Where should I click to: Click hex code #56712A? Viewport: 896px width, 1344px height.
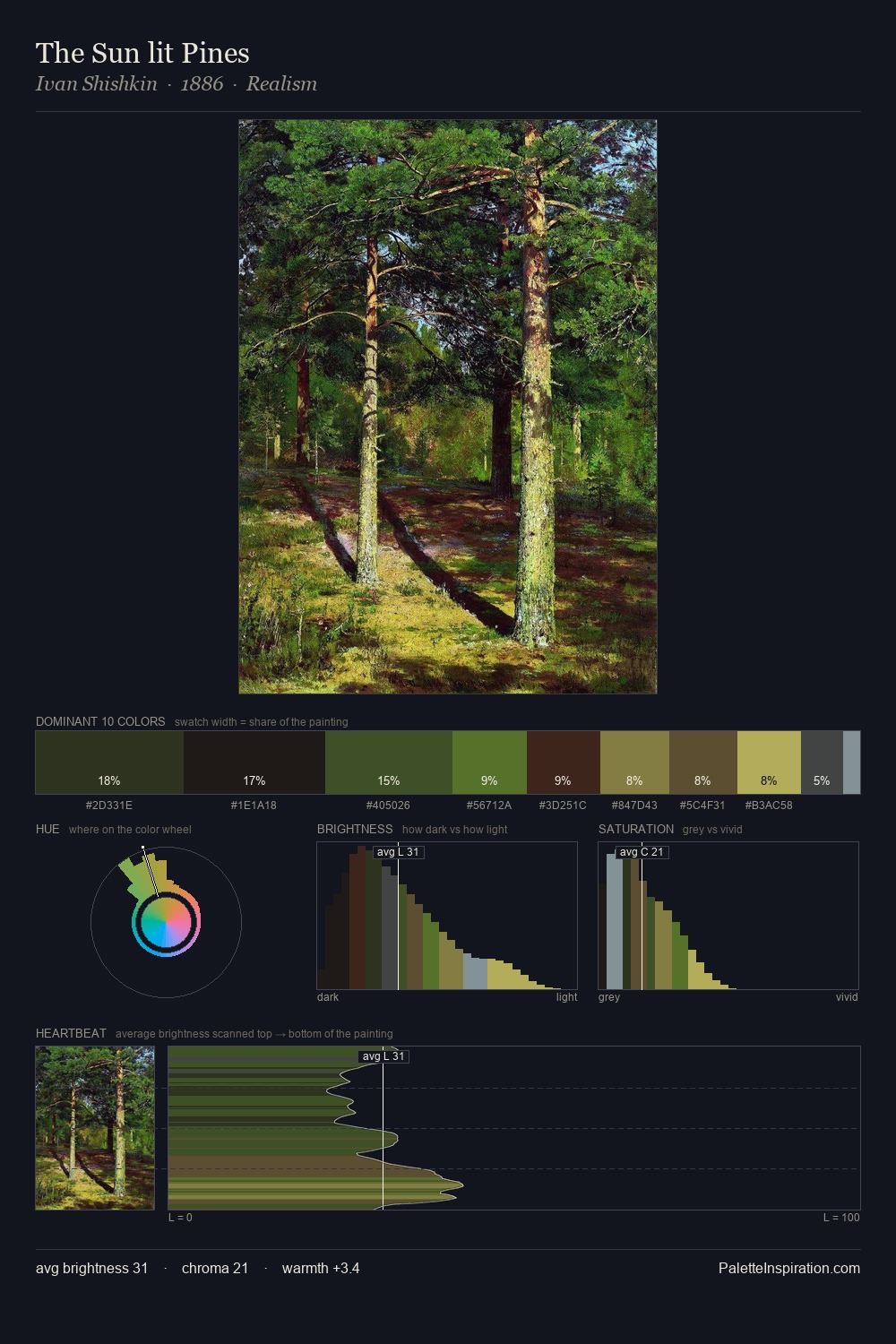click(489, 806)
